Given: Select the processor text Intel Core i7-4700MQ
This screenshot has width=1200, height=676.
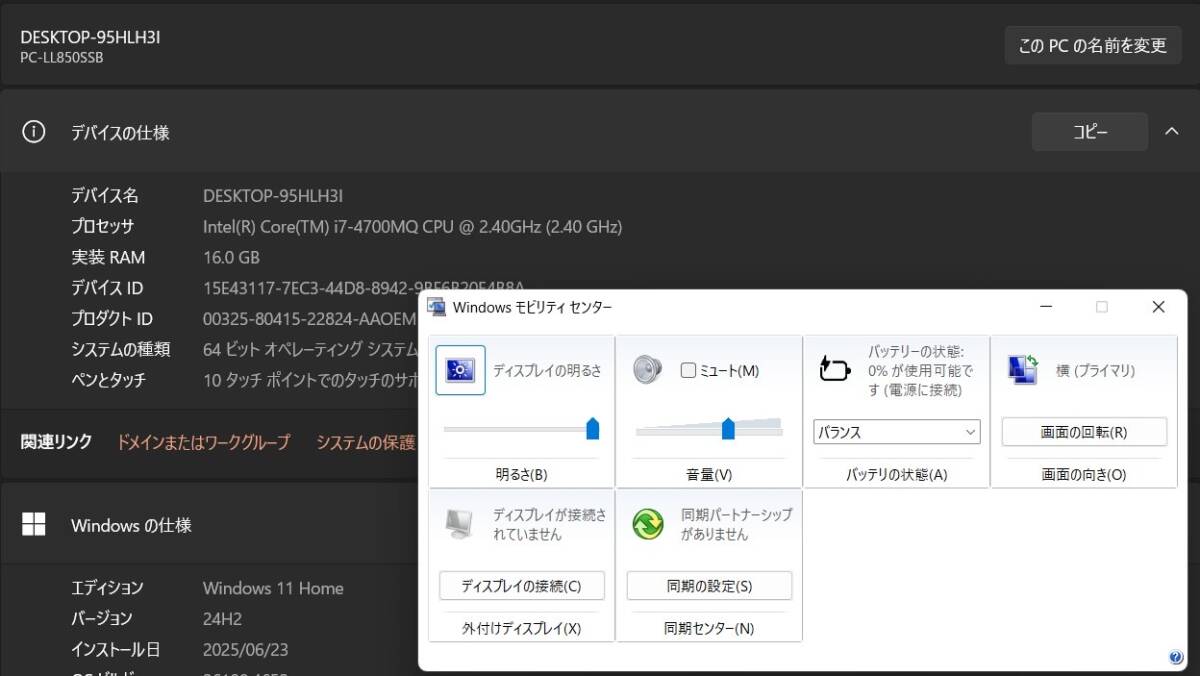Looking at the screenshot, I should 412,227.
